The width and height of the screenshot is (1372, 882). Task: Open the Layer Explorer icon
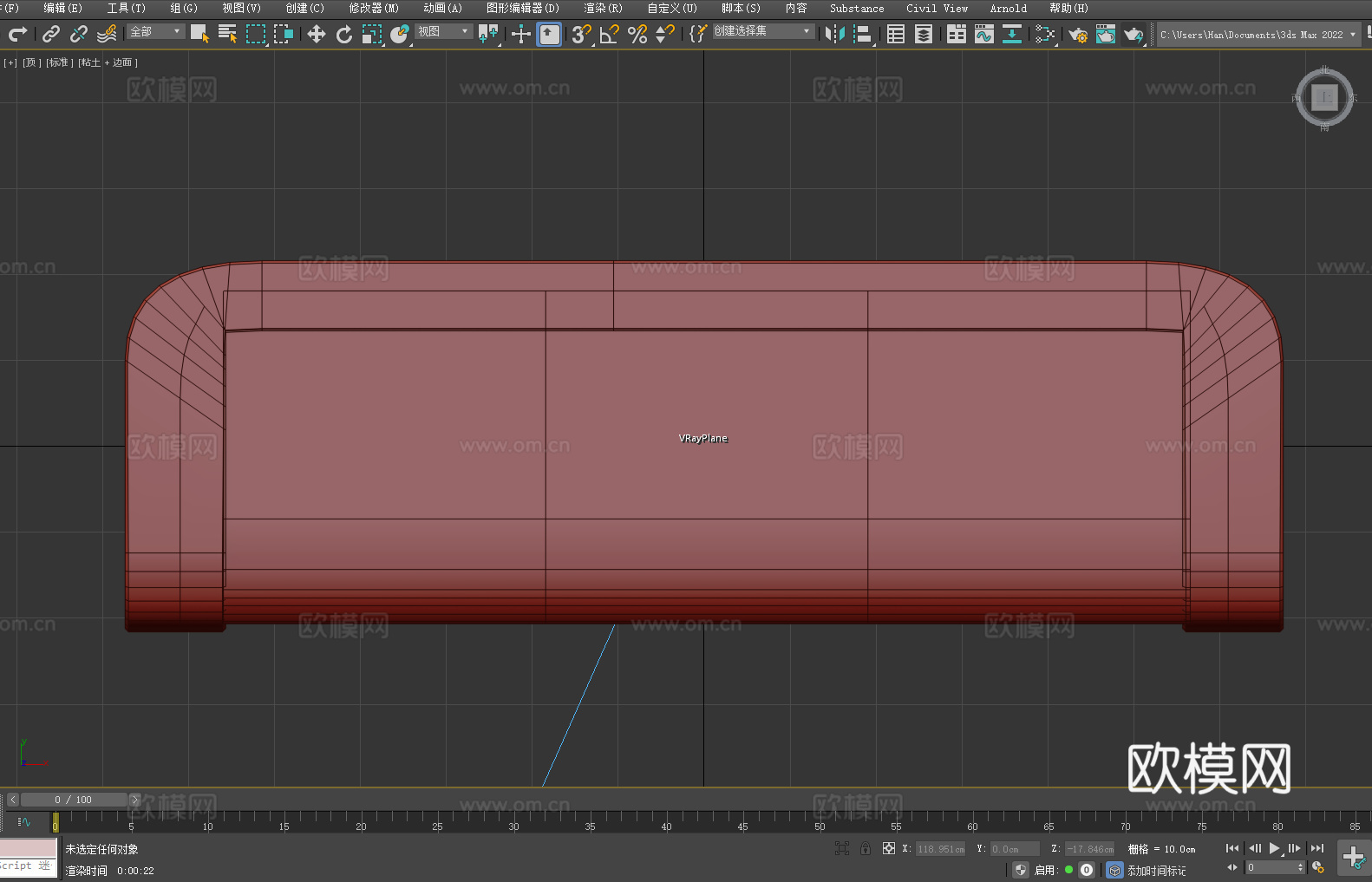[x=924, y=34]
